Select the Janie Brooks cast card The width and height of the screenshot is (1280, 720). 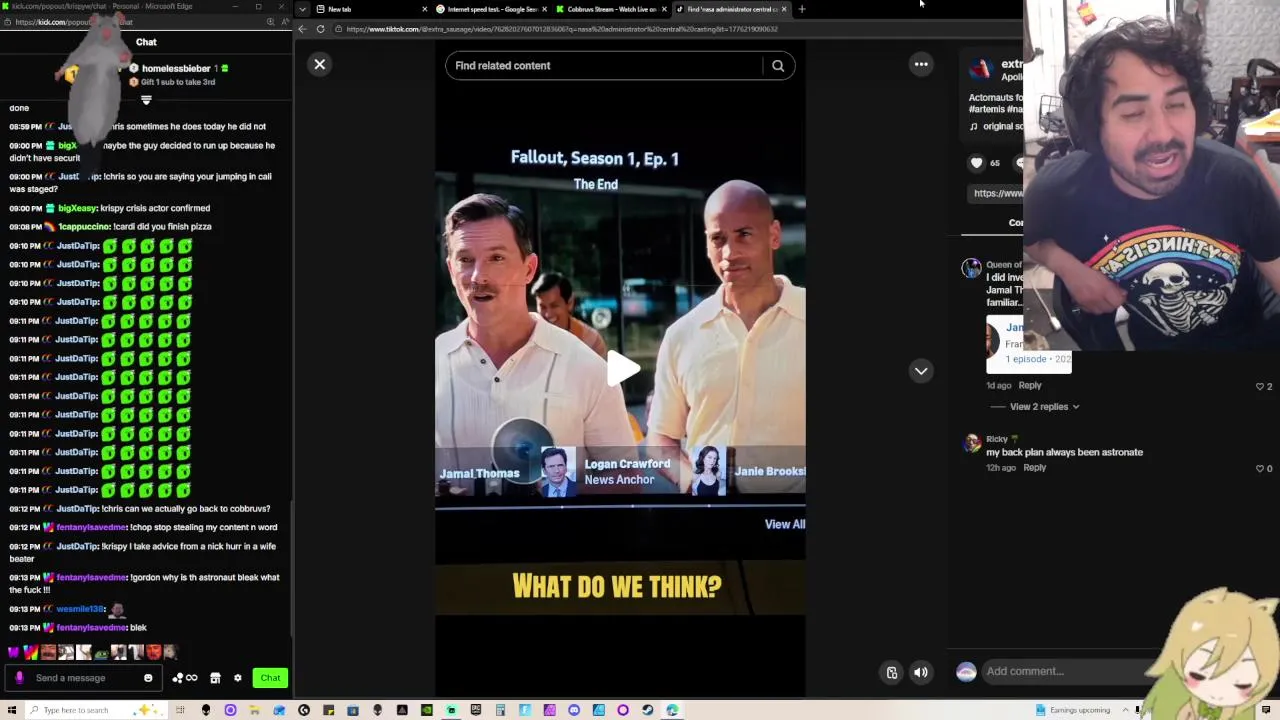pyautogui.click(x=748, y=471)
